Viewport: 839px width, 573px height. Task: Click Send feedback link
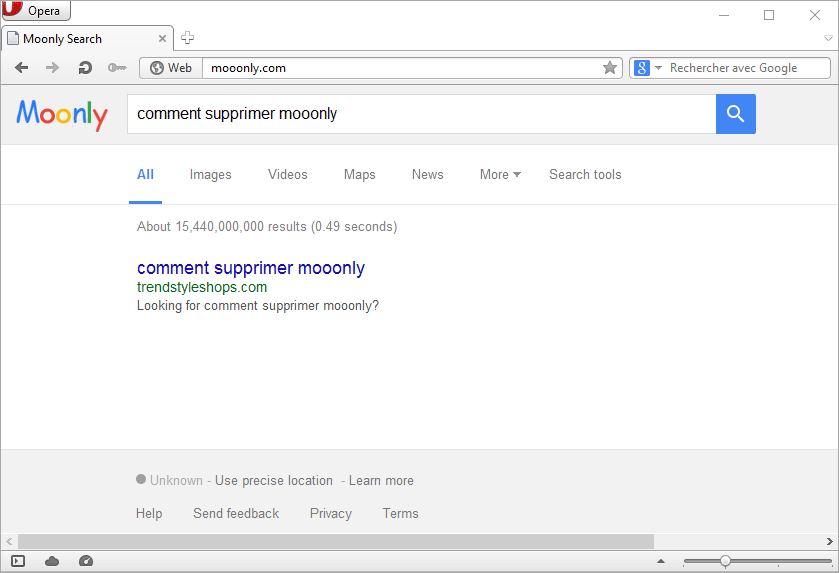[x=236, y=514]
